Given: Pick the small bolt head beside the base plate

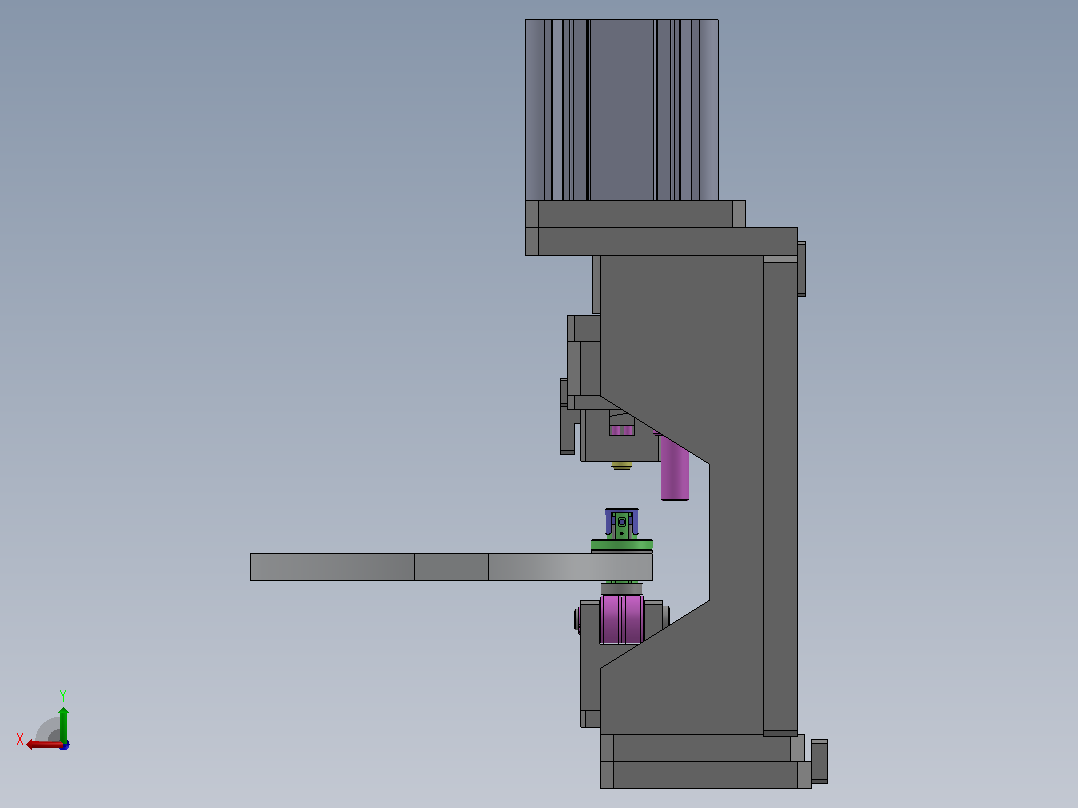Looking at the screenshot, I should (x=820, y=761).
